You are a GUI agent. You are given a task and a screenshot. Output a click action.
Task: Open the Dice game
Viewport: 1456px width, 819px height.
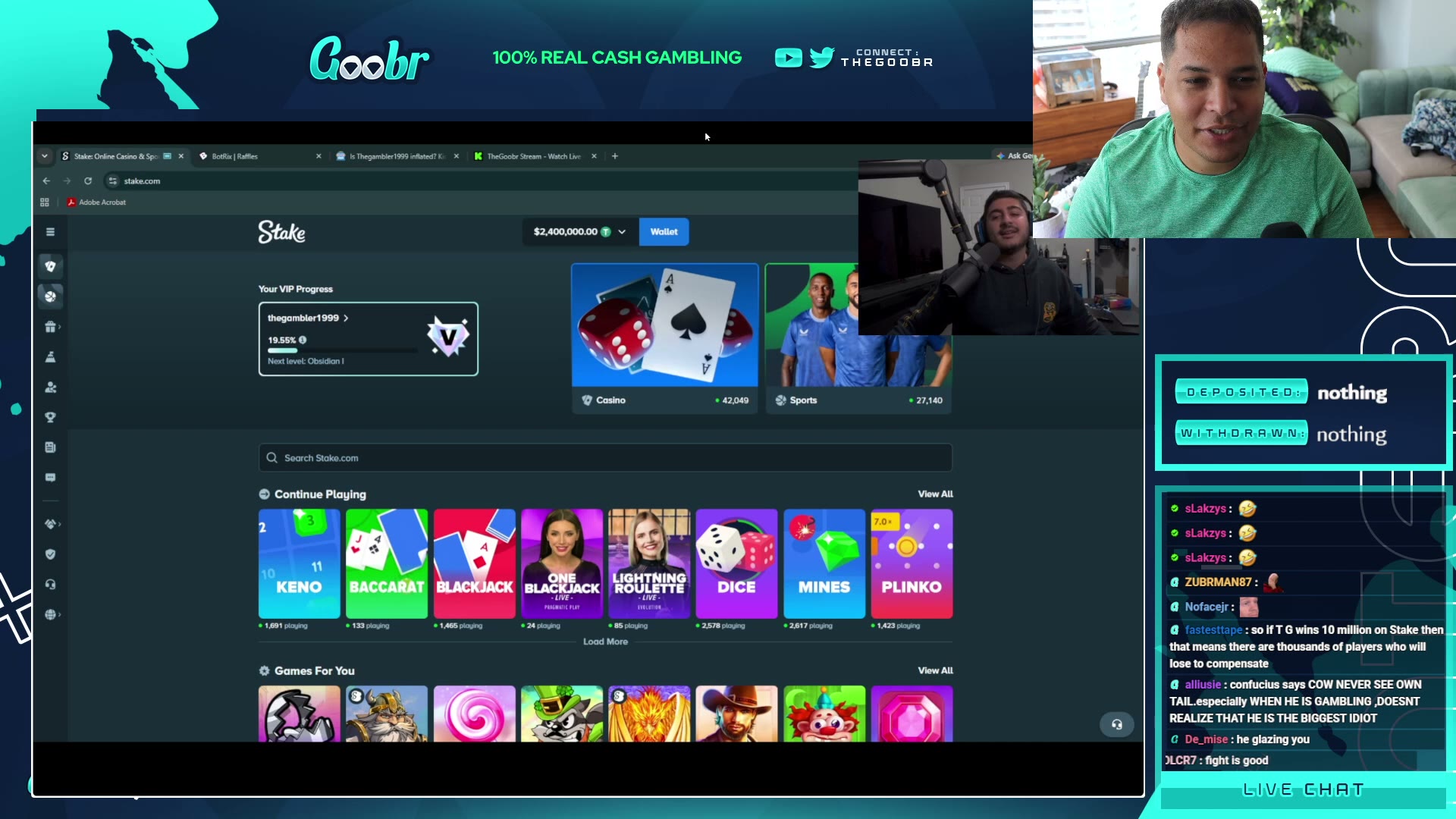coord(737,564)
